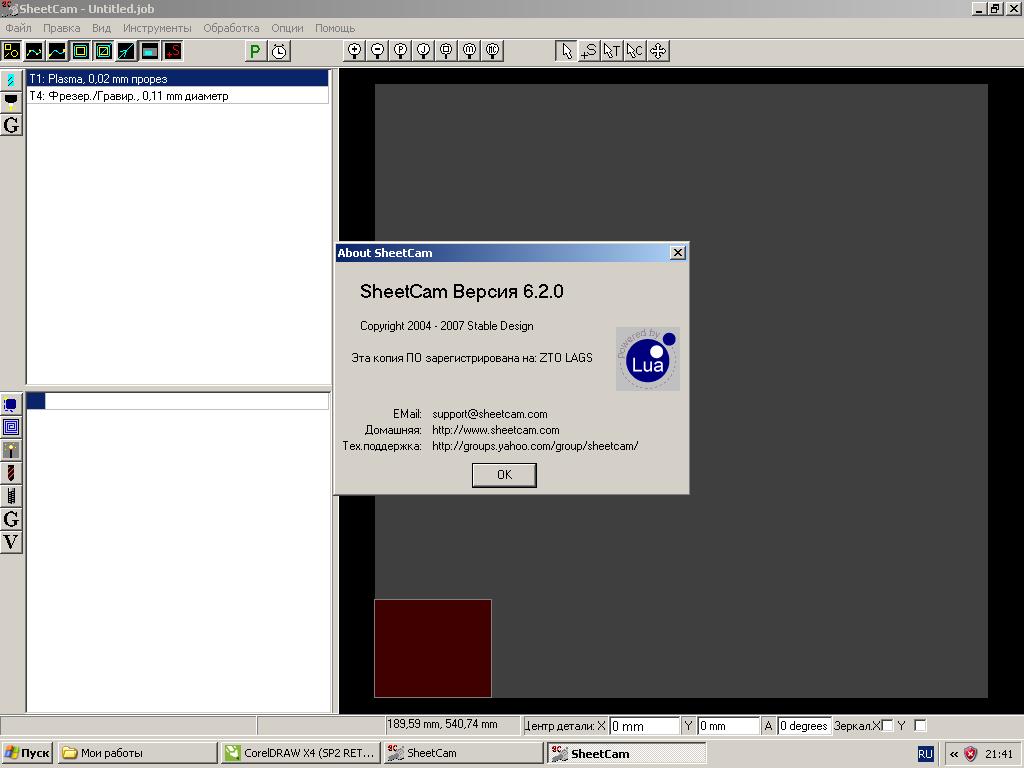
Task: Close the About SheetCam dialog
Action: coord(678,253)
